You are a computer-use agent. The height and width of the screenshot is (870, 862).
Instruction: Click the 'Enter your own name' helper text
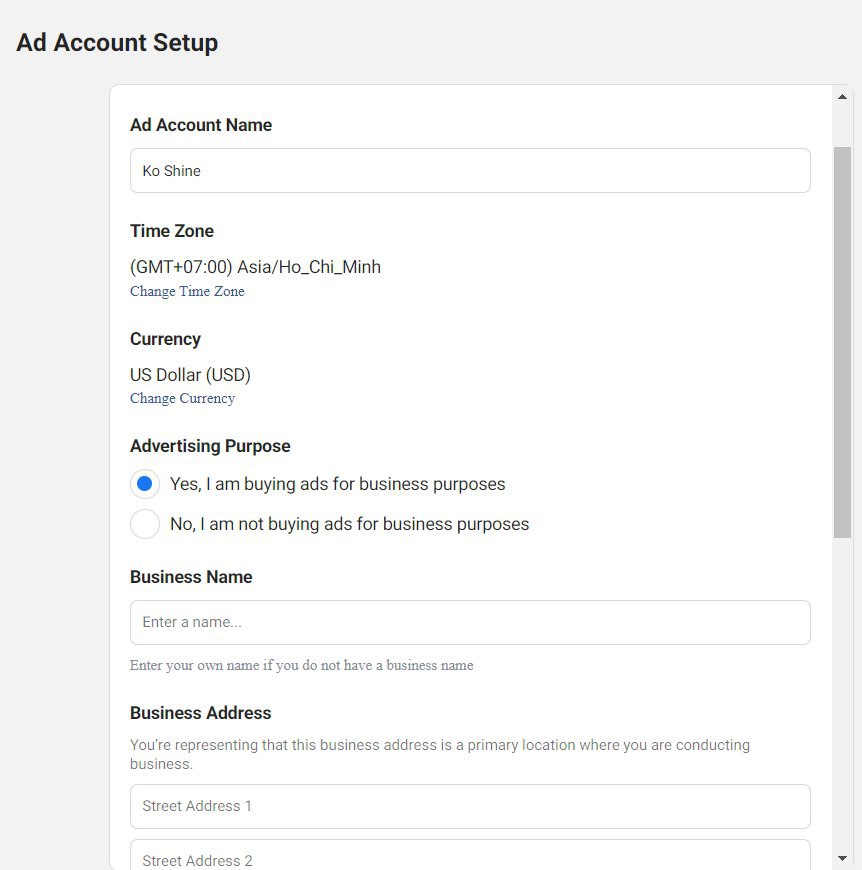(302, 665)
